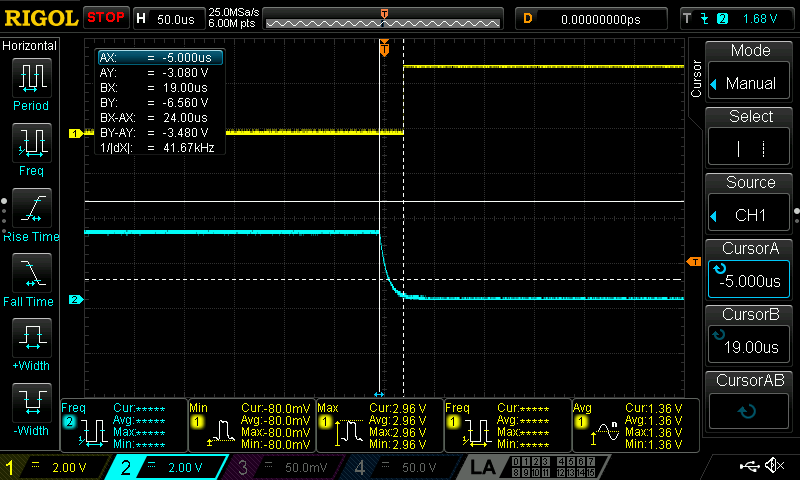Viewport: 800px width, 480px height.
Task: Open the CursorAB menu item
Action: coord(750,399)
